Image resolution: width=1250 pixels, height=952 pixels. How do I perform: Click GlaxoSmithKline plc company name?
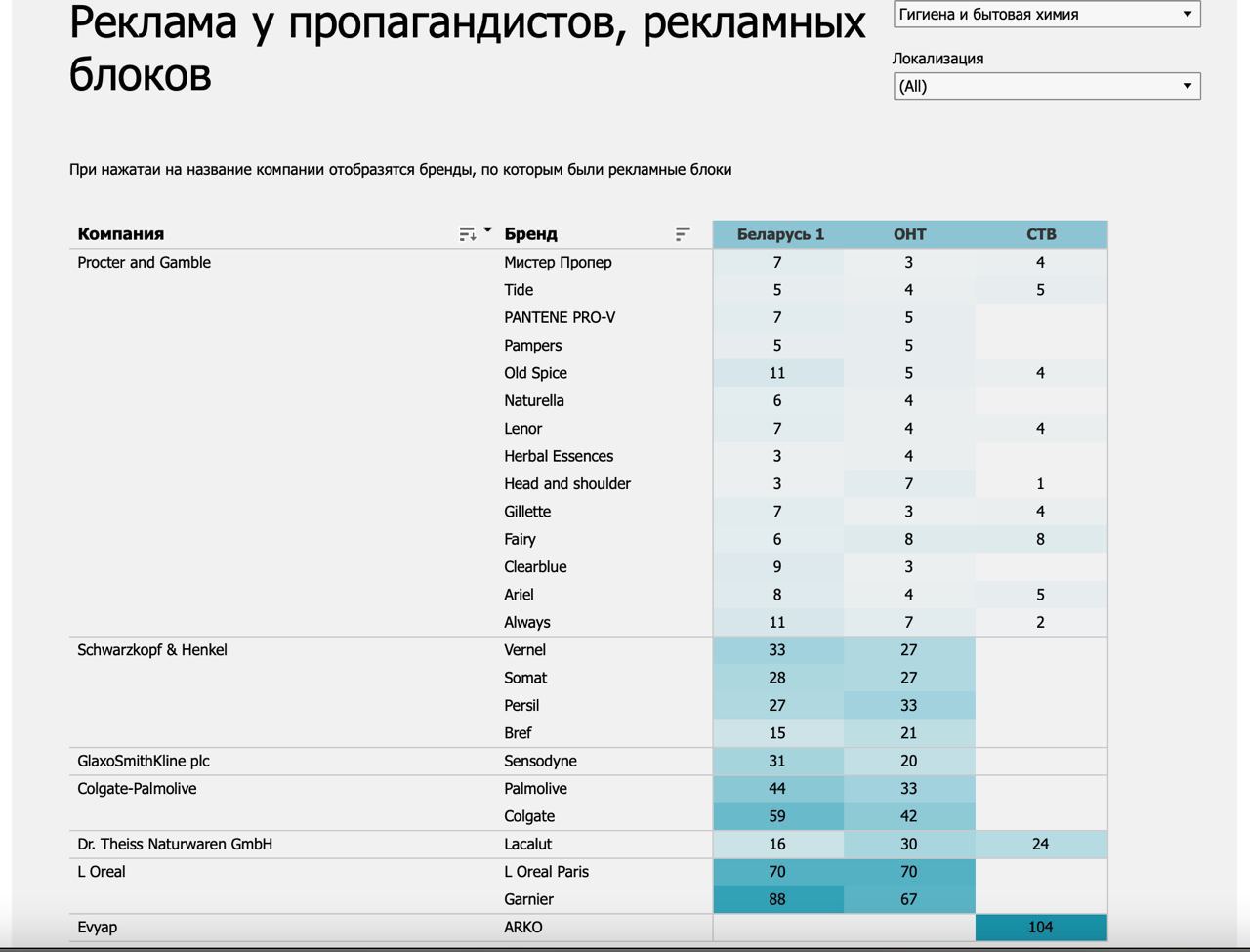click(x=144, y=761)
